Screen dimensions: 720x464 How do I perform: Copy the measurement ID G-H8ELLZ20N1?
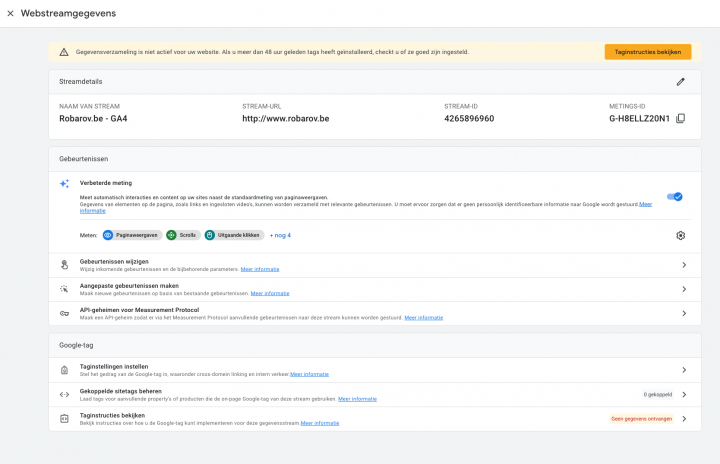(x=681, y=119)
